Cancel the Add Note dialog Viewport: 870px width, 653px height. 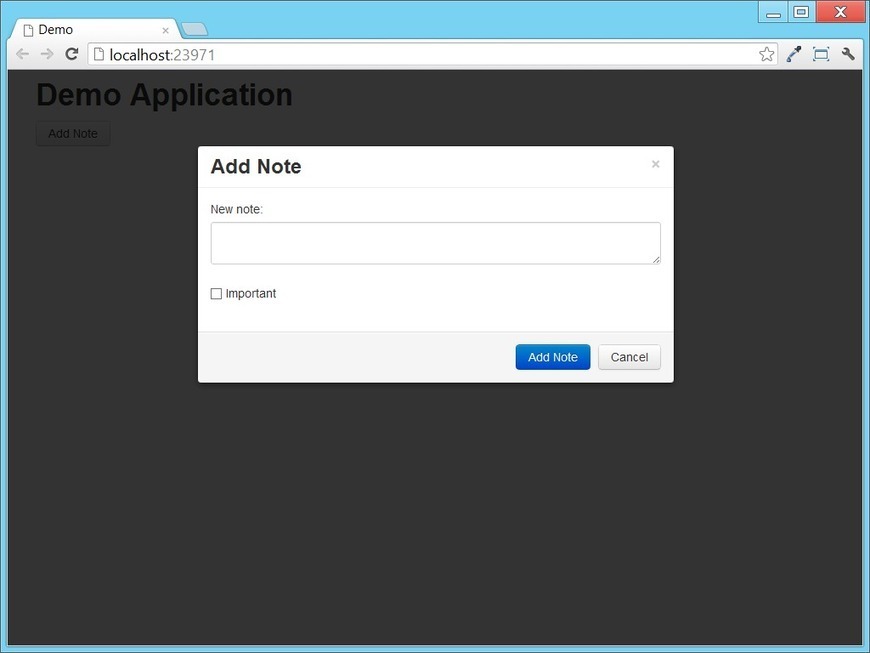[629, 357]
